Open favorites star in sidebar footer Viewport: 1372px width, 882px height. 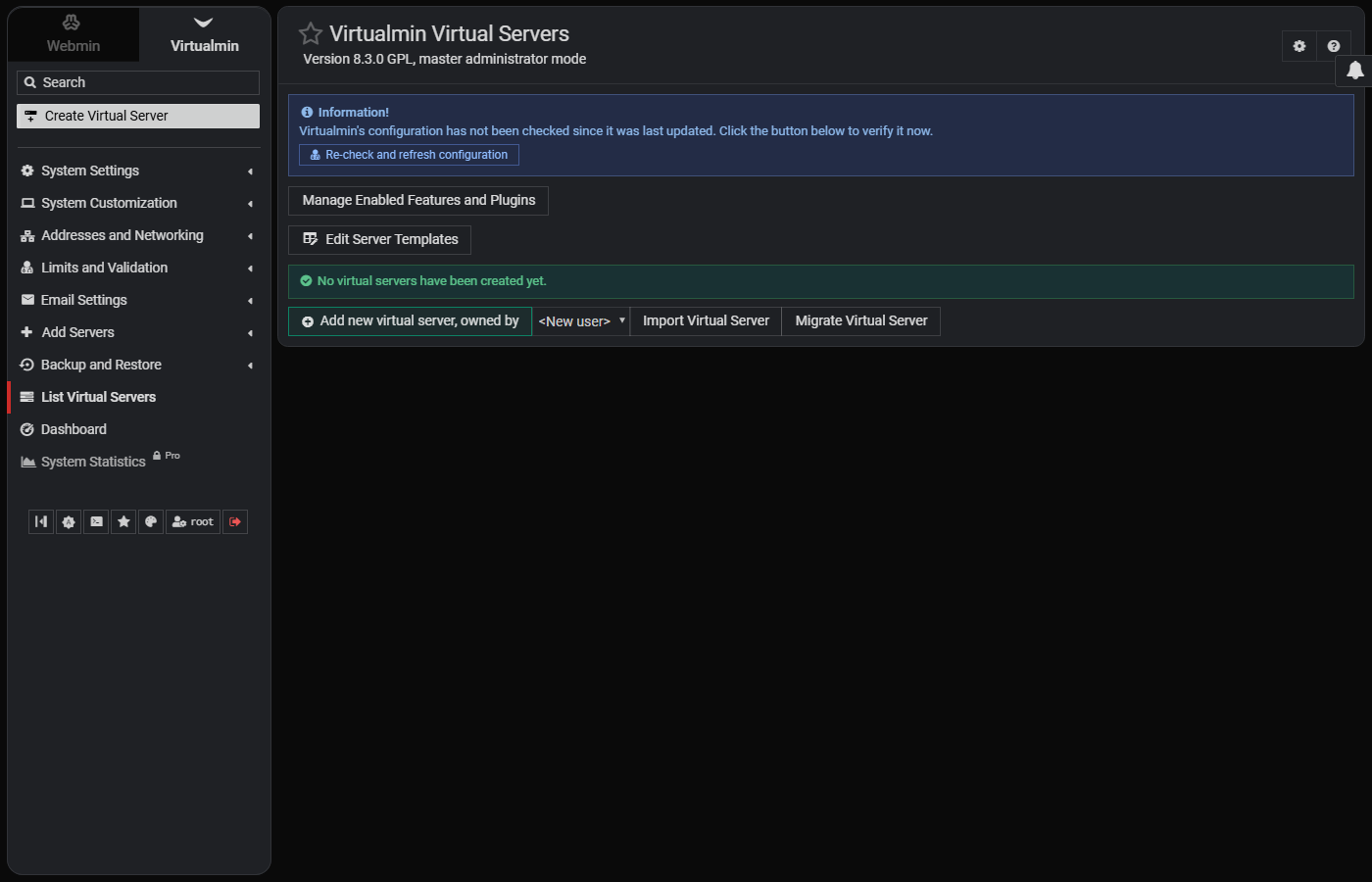(x=123, y=522)
